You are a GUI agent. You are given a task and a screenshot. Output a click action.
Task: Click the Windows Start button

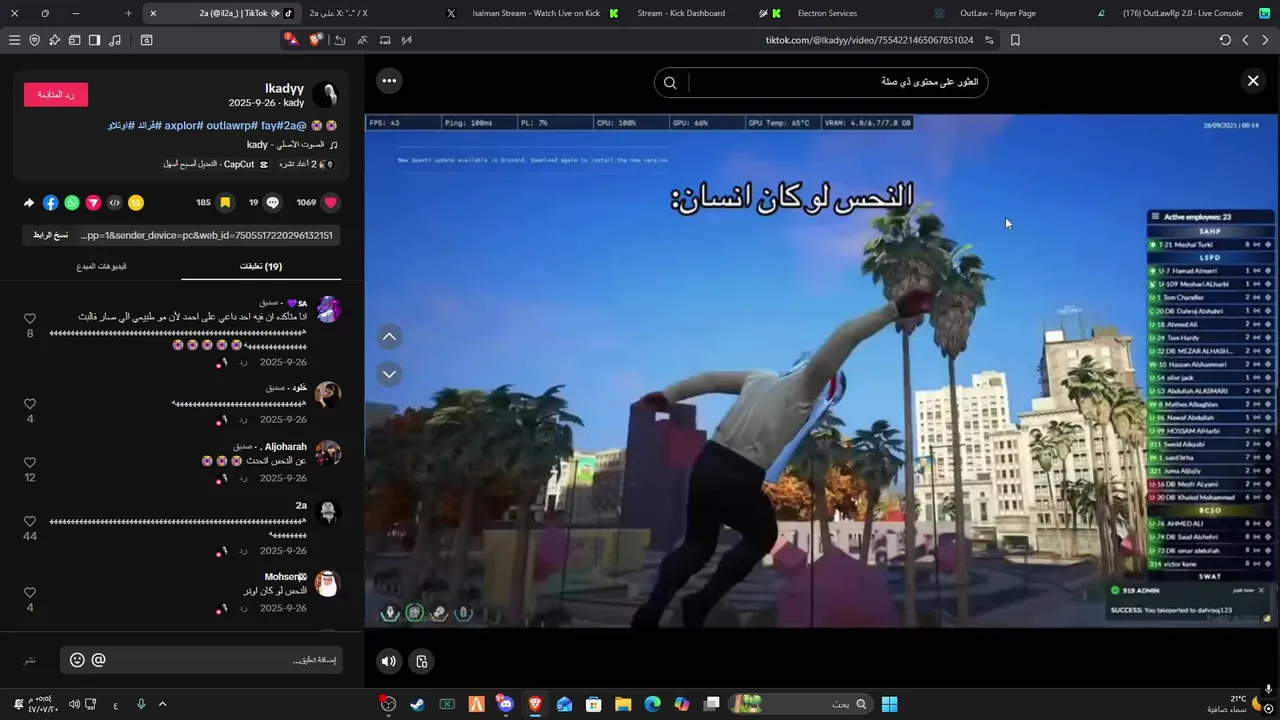click(x=889, y=704)
